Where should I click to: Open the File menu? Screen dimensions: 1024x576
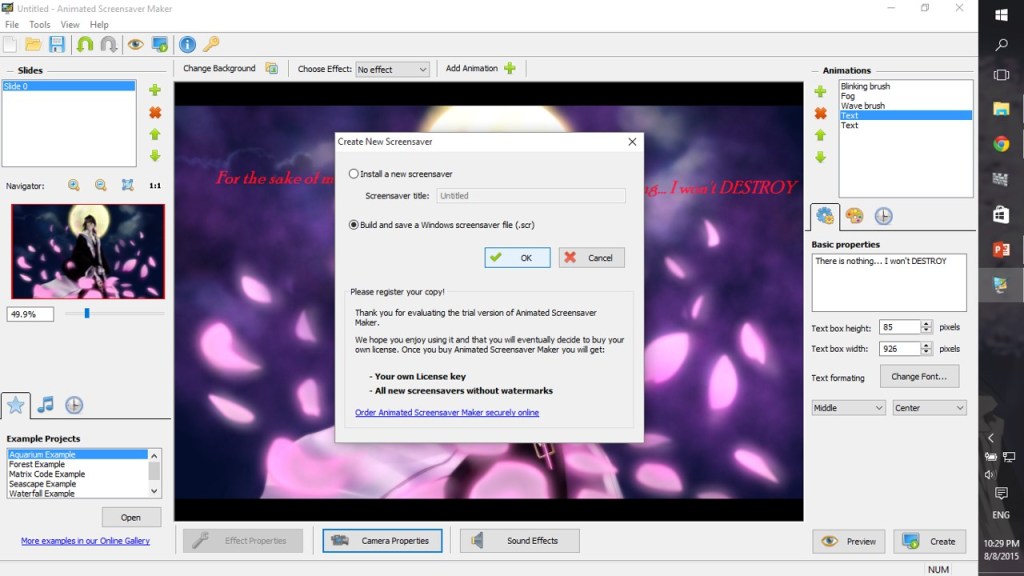coord(12,24)
